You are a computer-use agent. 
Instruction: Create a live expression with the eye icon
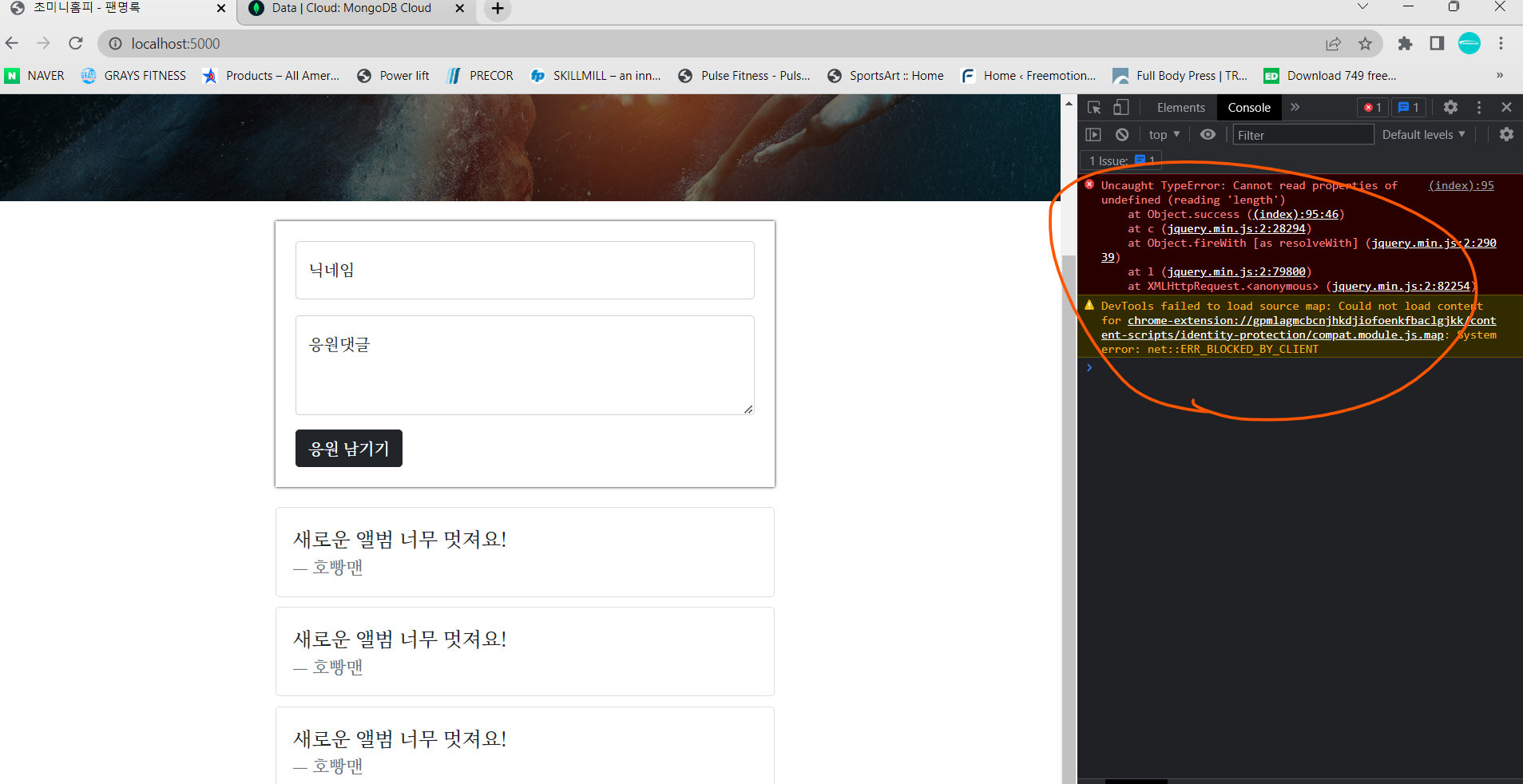click(x=1208, y=135)
